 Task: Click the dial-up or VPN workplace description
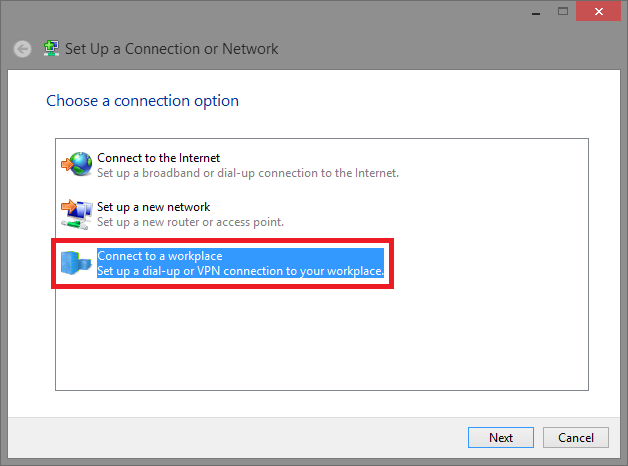(240, 271)
